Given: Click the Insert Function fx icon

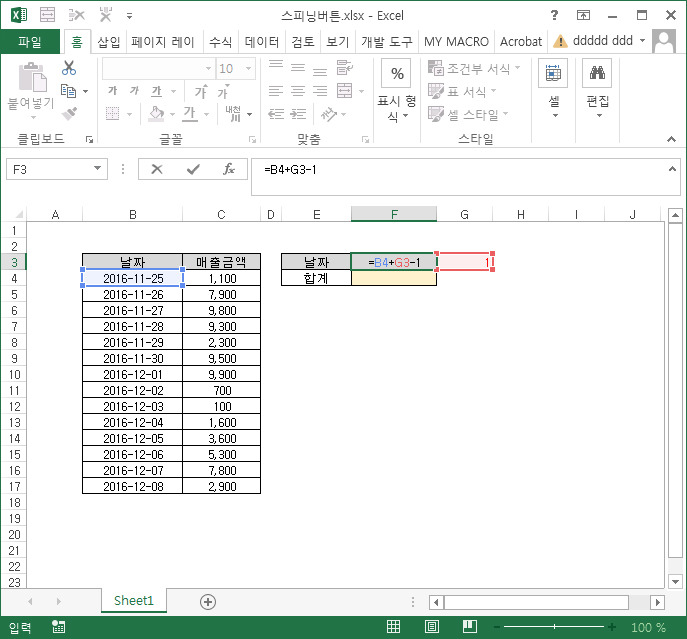Looking at the screenshot, I should click(x=229, y=169).
